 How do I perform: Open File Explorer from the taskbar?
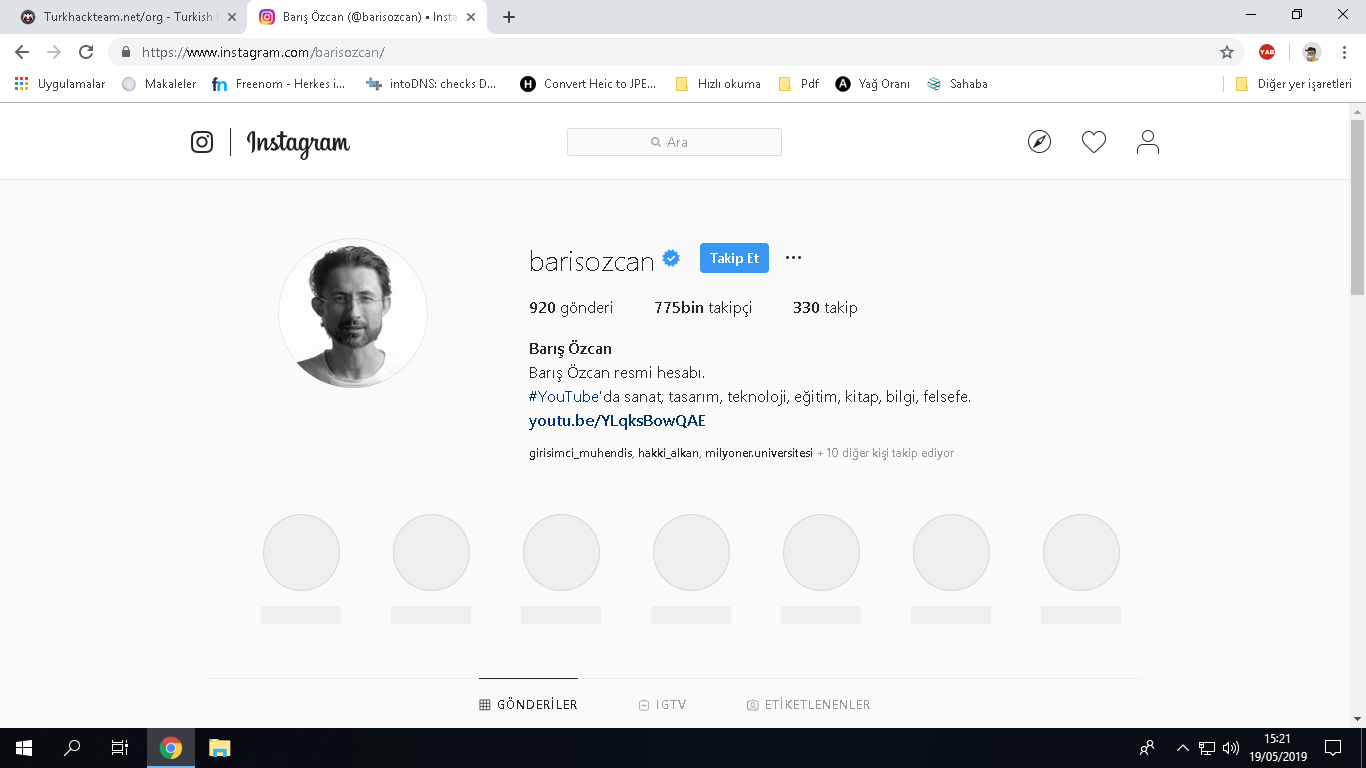pos(219,748)
